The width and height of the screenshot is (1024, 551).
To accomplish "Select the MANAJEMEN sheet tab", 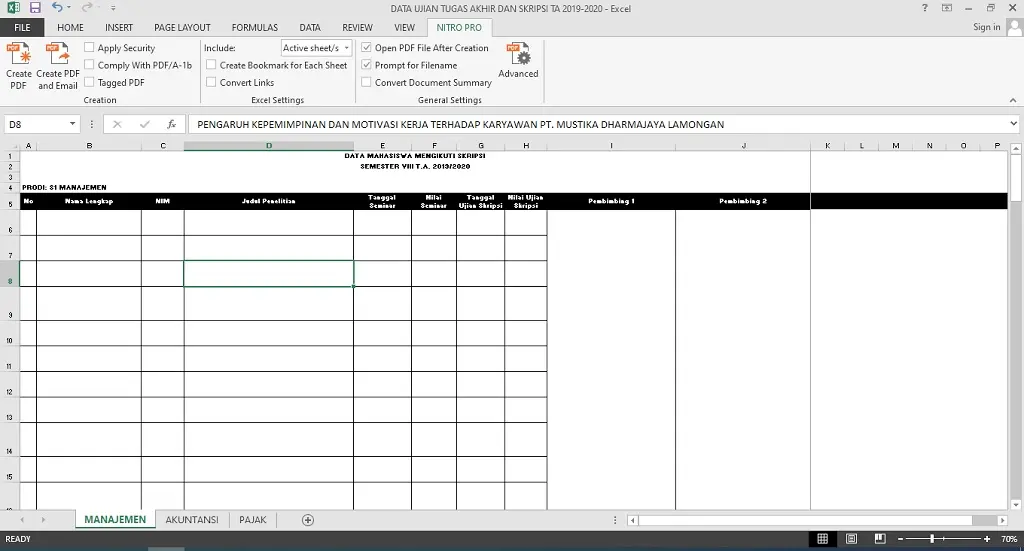I will (x=115, y=520).
